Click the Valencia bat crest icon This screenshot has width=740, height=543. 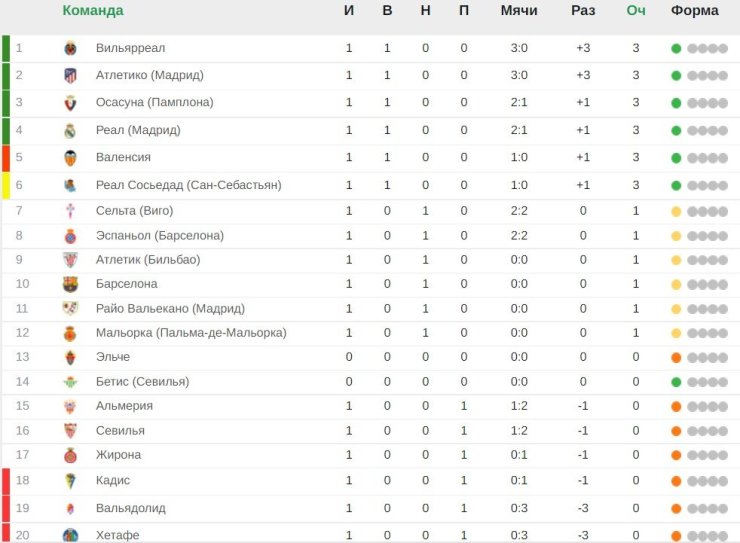click(x=70, y=158)
